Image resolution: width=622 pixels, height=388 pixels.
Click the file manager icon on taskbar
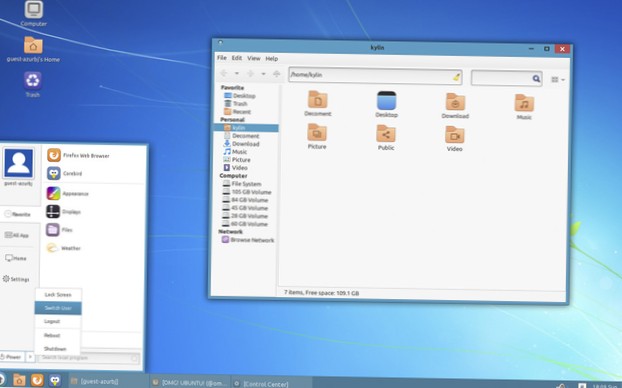19,380
